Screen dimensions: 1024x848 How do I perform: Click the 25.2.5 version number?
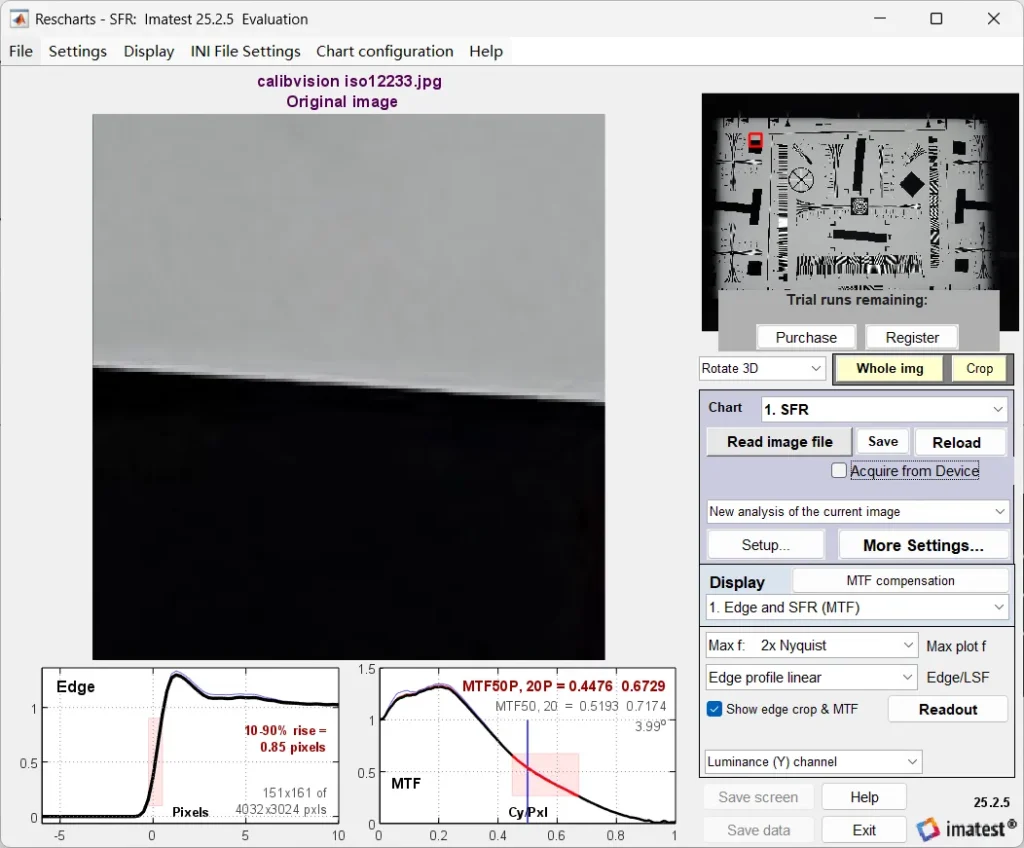pyautogui.click(x=991, y=802)
